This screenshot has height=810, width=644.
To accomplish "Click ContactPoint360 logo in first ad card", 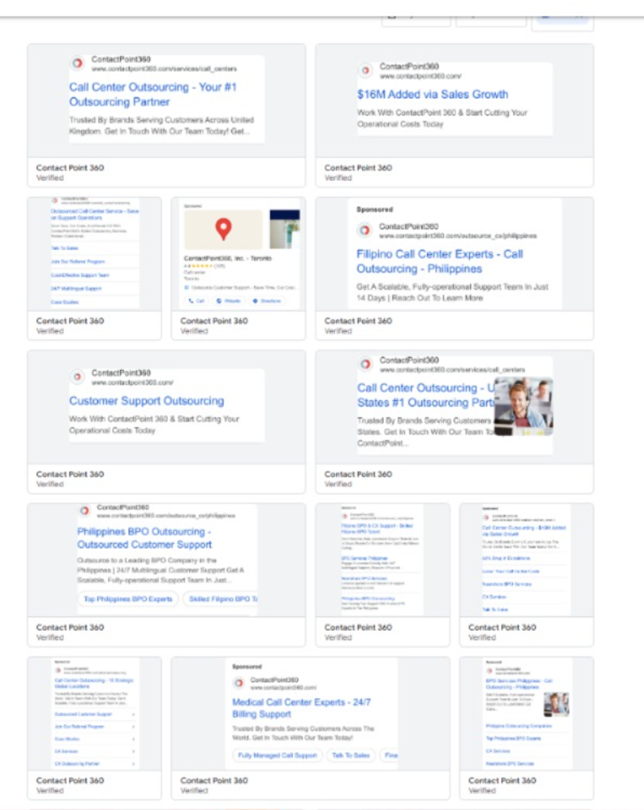I will 79,65.
